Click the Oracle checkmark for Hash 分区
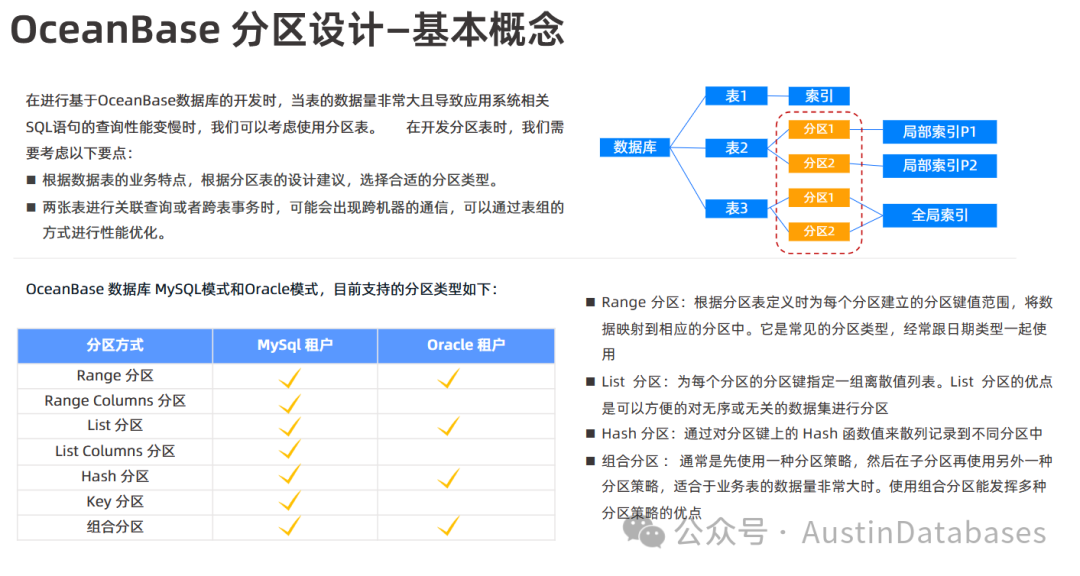Viewport: 1080px width, 576px height. [x=448, y=477]
